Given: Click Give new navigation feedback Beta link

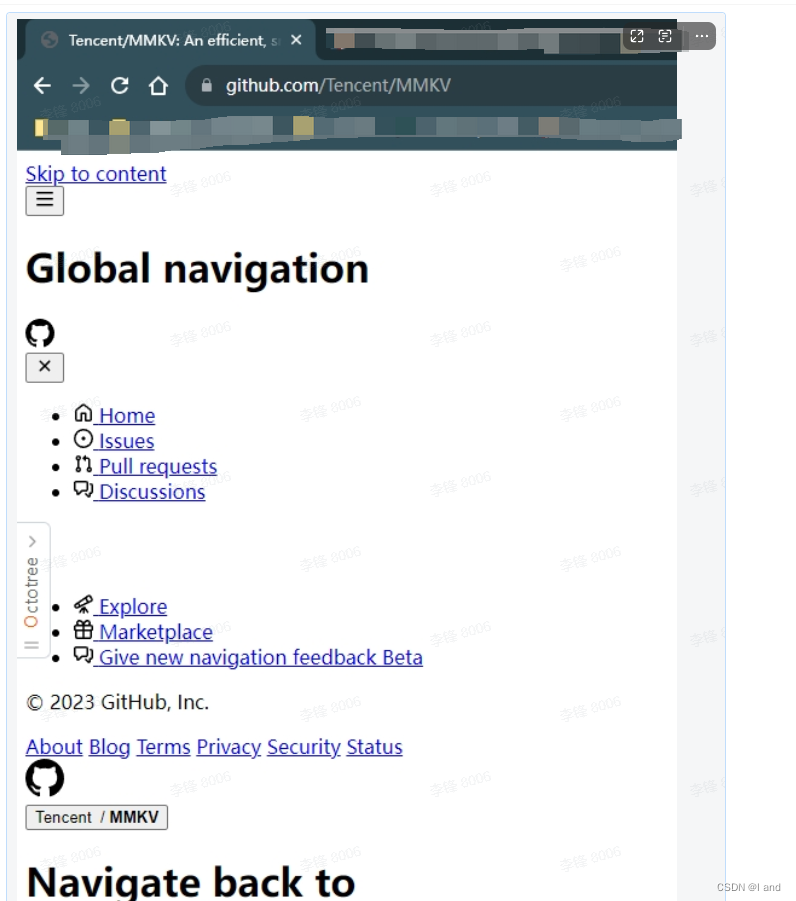Looking at the screenshot, I should 261,657.
